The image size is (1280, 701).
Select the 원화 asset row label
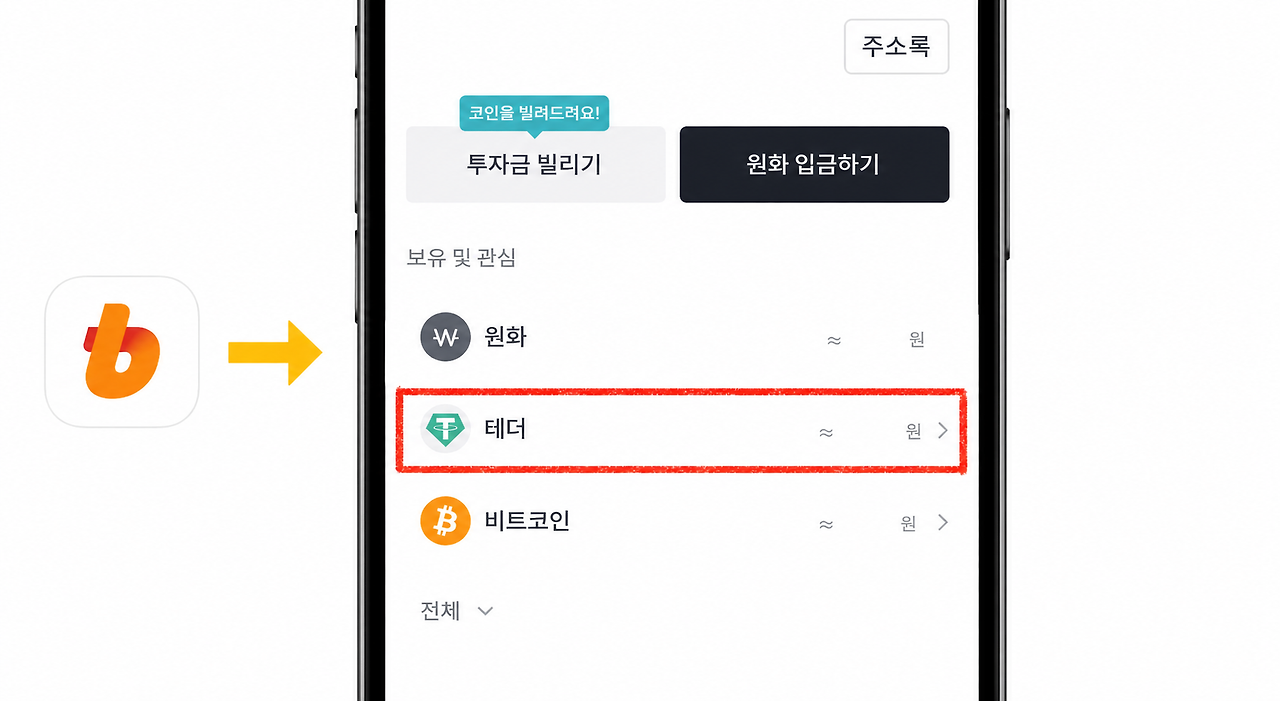tap(505, 337)
